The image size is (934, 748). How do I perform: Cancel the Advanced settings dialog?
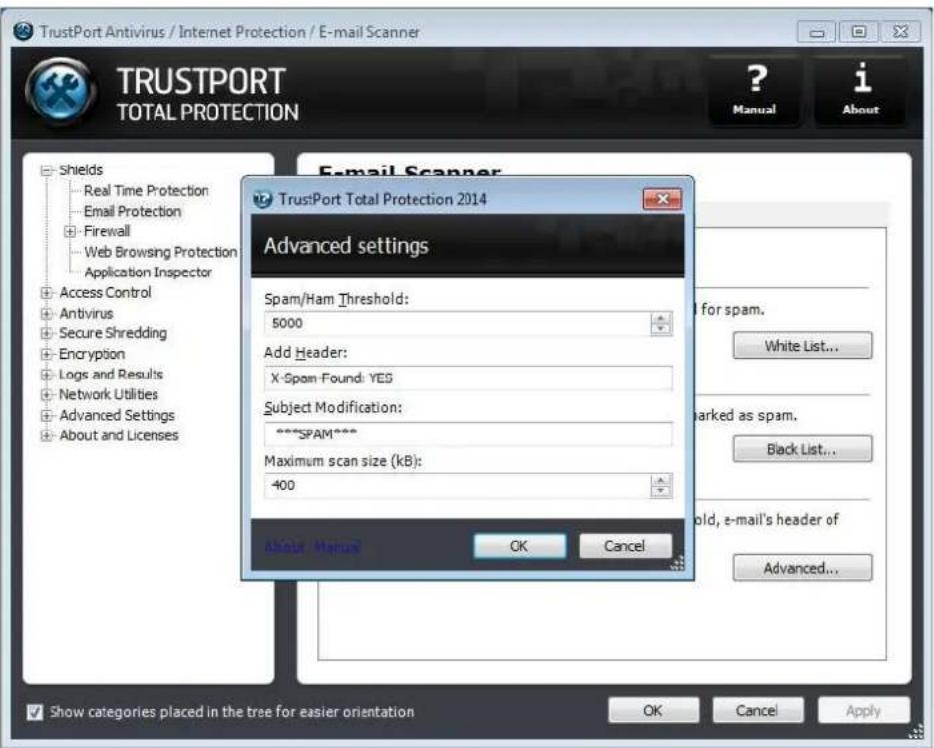(x=625, y=546)
